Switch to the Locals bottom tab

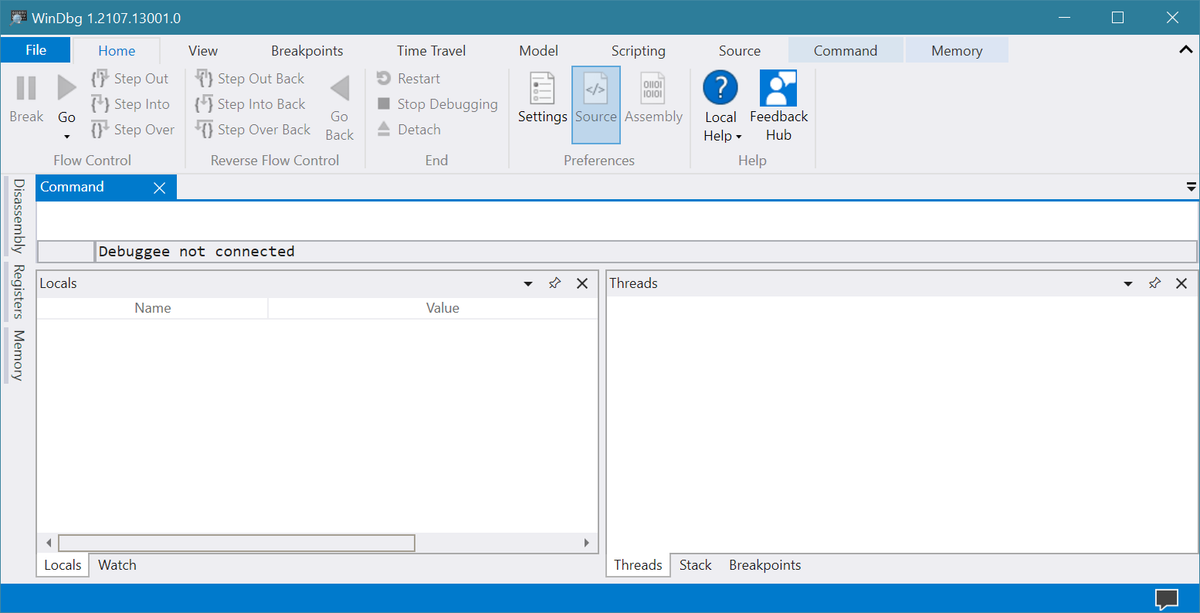63,565
